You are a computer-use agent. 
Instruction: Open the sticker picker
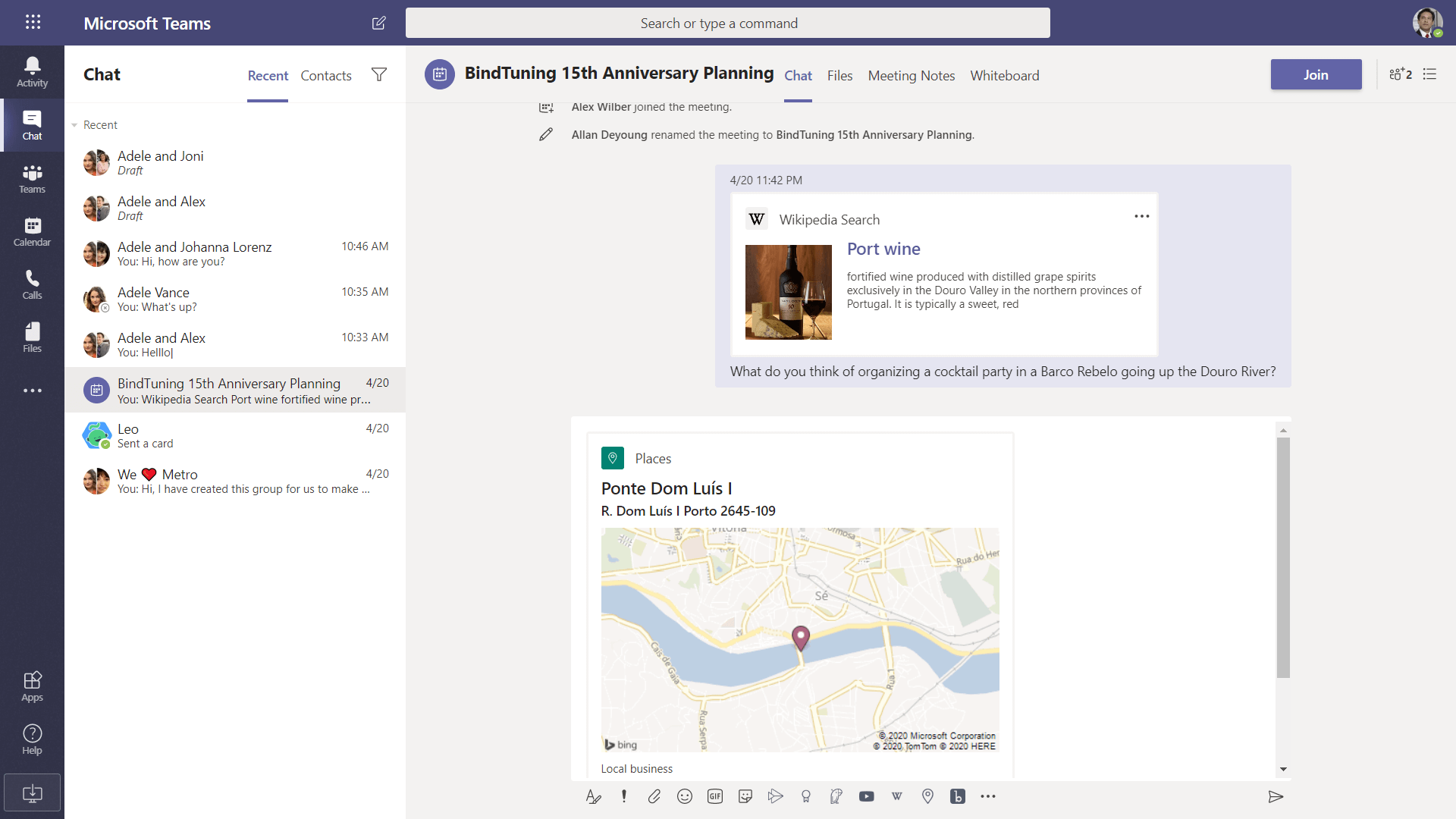click(x=745, y=796)
